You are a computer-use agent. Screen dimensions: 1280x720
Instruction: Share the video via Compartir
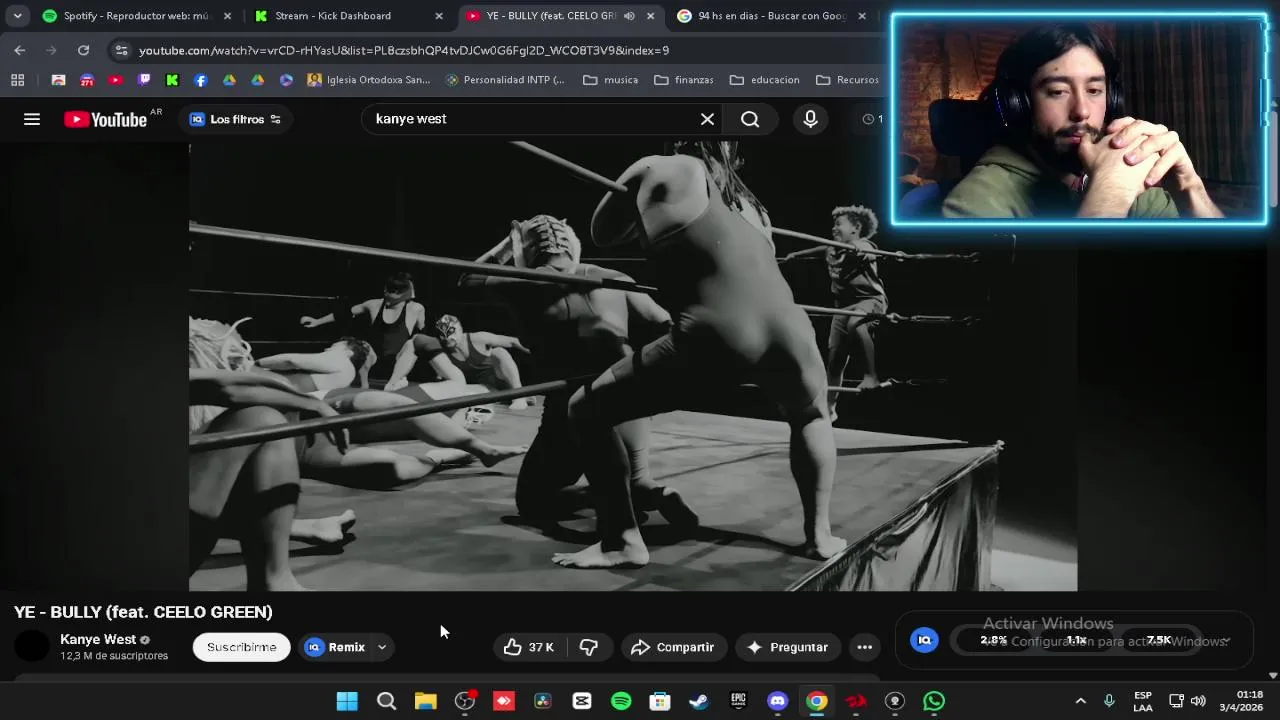(672, 647)
